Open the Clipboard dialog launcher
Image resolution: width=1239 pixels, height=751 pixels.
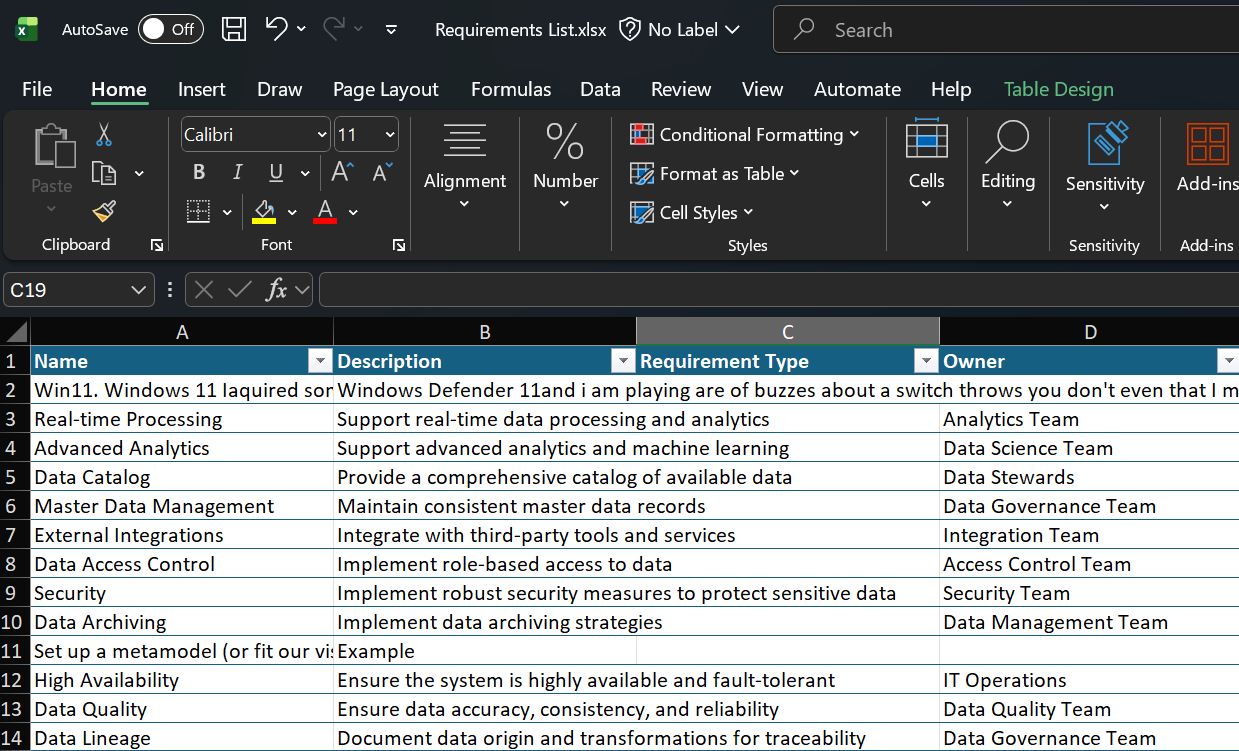(x=157, y=245)
